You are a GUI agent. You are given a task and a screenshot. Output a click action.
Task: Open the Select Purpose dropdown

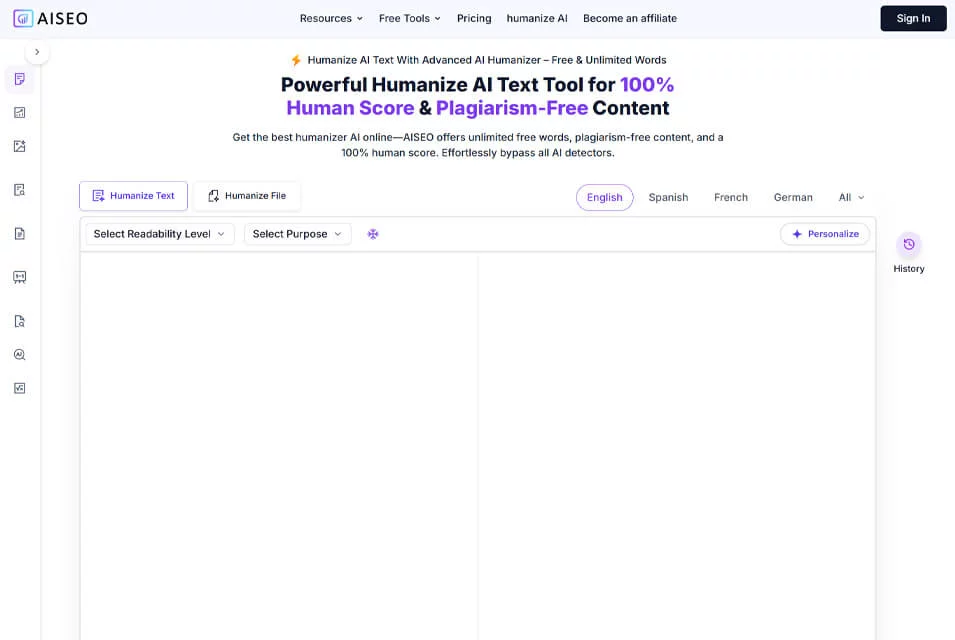[x=297, y=234]
